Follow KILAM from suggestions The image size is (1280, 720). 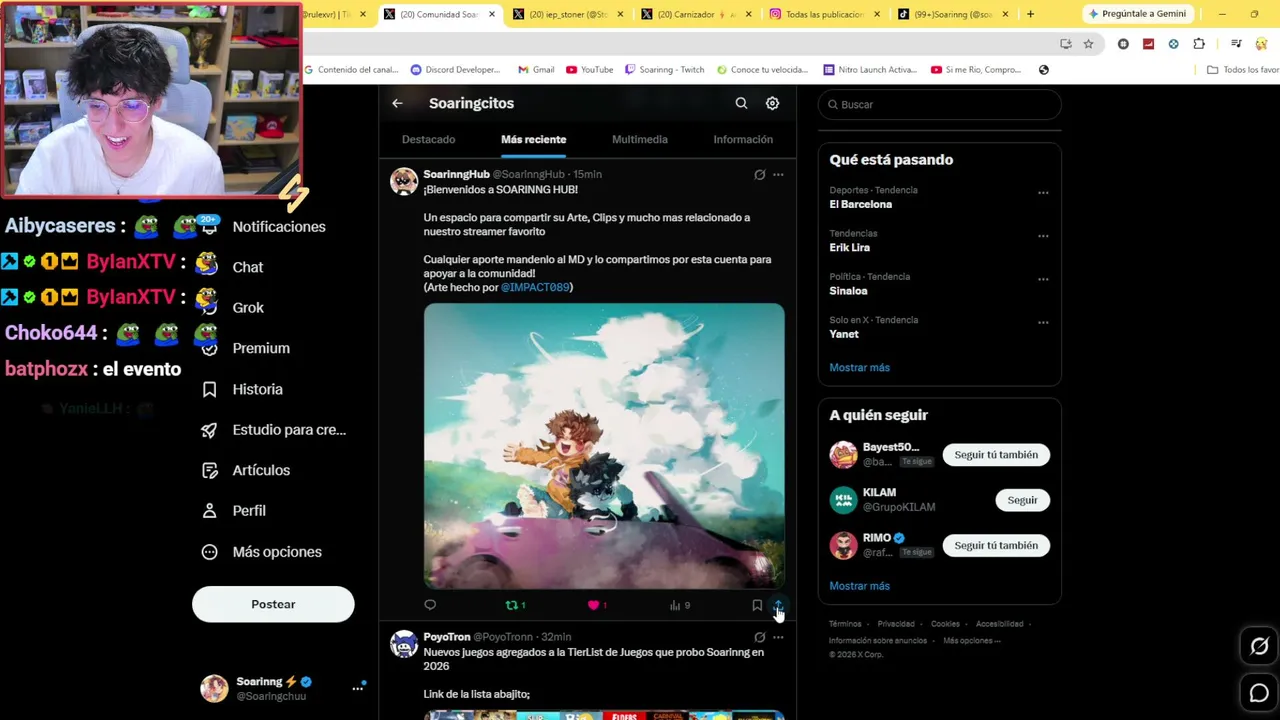[x=1022, y=500]
